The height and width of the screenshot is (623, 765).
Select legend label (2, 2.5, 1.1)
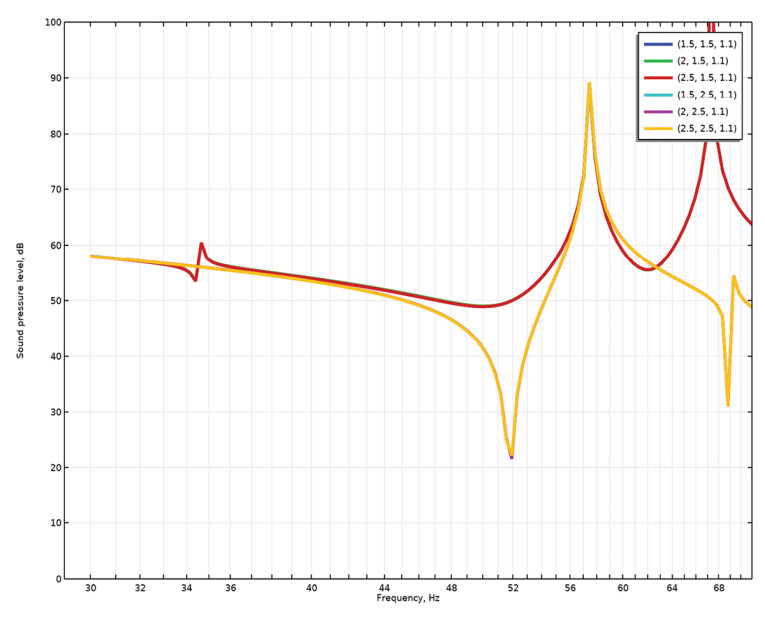pos(703,112)
